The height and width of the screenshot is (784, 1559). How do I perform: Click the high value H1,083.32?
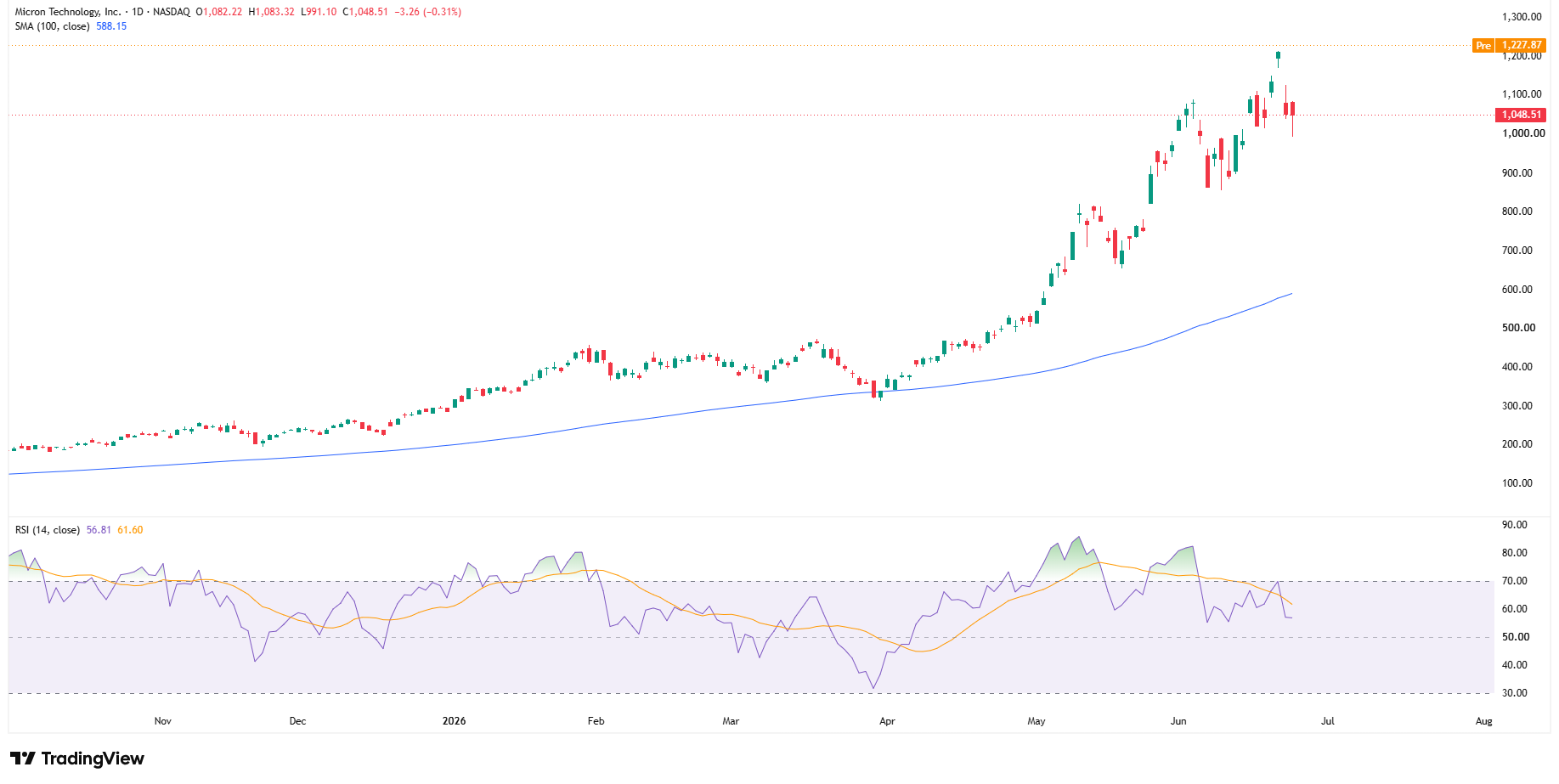(x=272, y=12)
